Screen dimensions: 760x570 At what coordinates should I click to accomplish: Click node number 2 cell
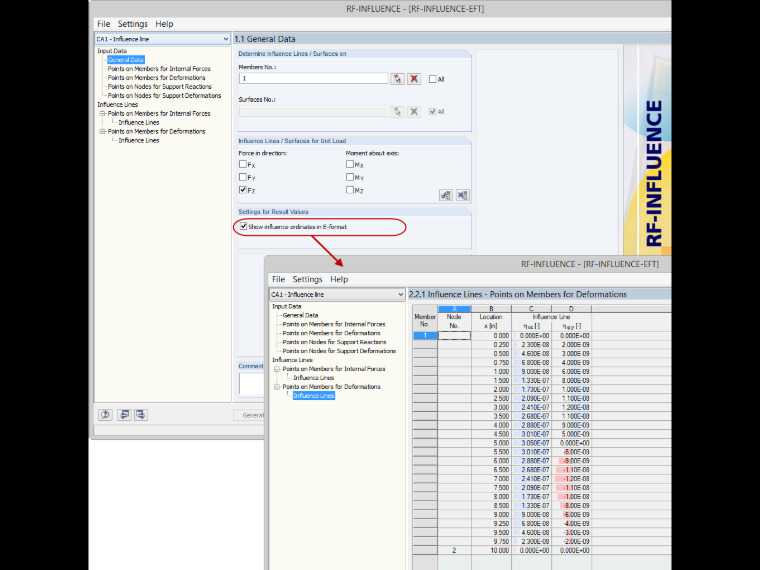[x=455, y=551]
